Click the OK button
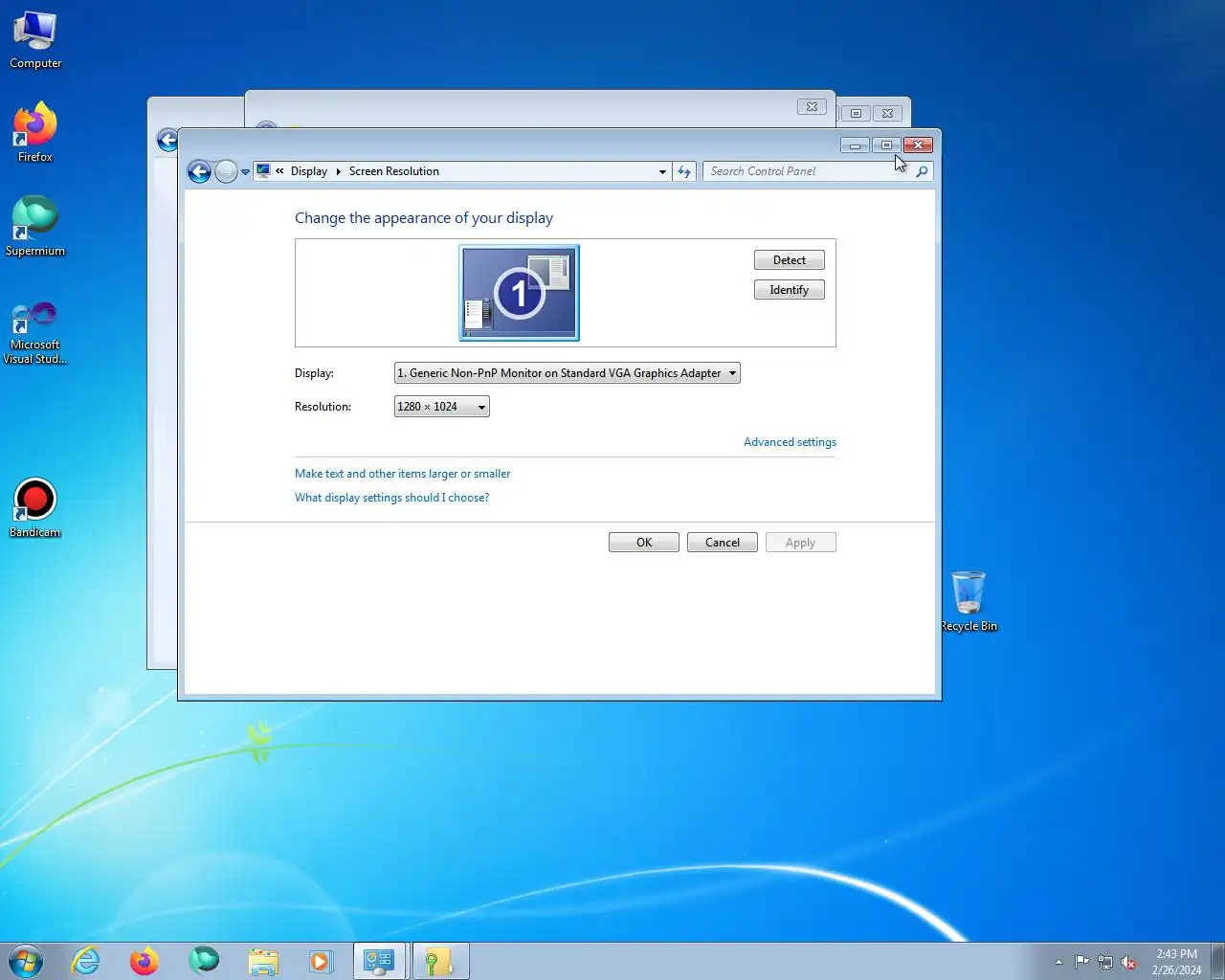This screenshot has height=980, width=1225. (x=644, y=543)
